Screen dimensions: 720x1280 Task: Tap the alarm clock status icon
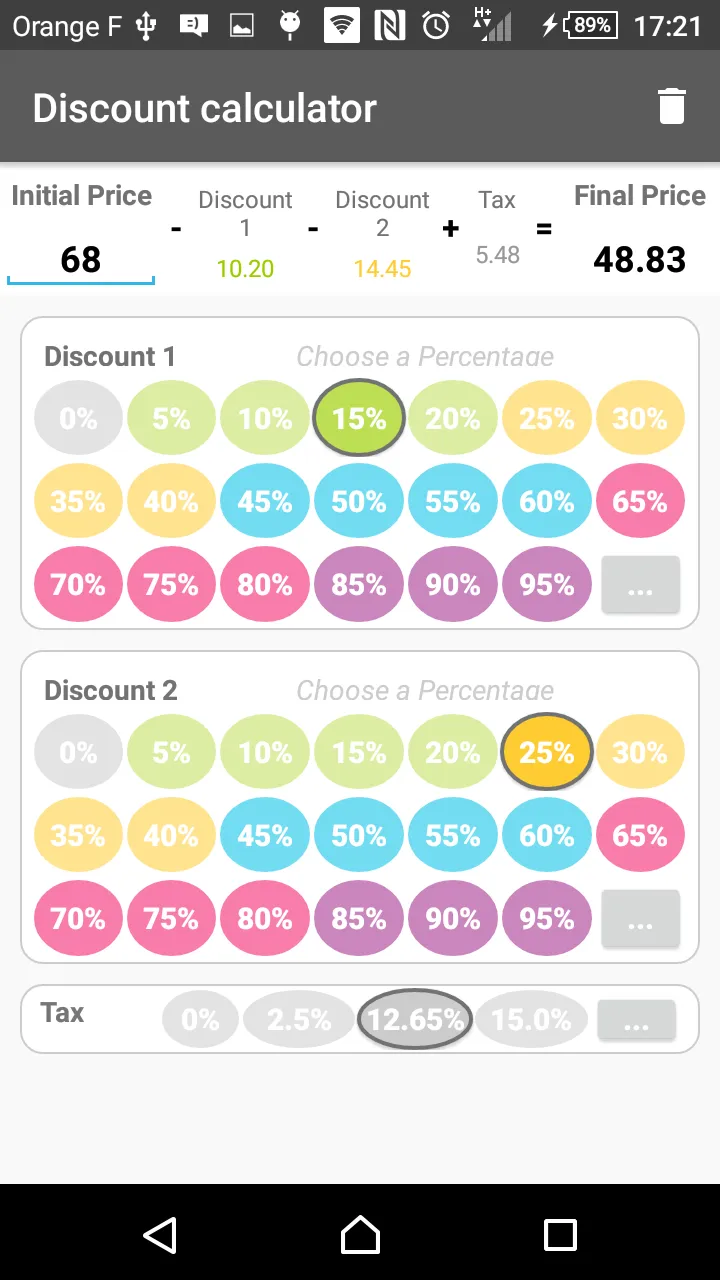[436, 26]
